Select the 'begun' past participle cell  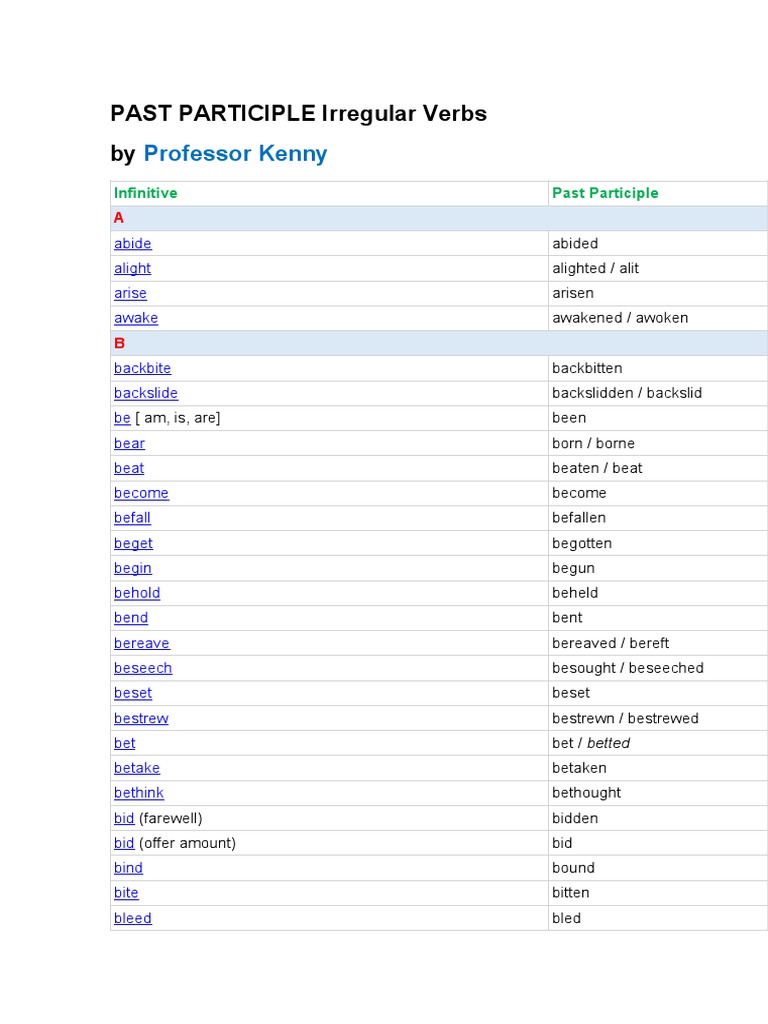pyautogui.click(x=658, y=568)
